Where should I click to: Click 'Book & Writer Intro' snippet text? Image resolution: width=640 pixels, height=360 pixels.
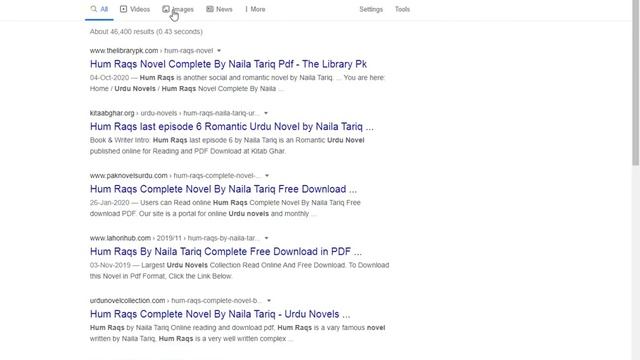tap(227, 145)
